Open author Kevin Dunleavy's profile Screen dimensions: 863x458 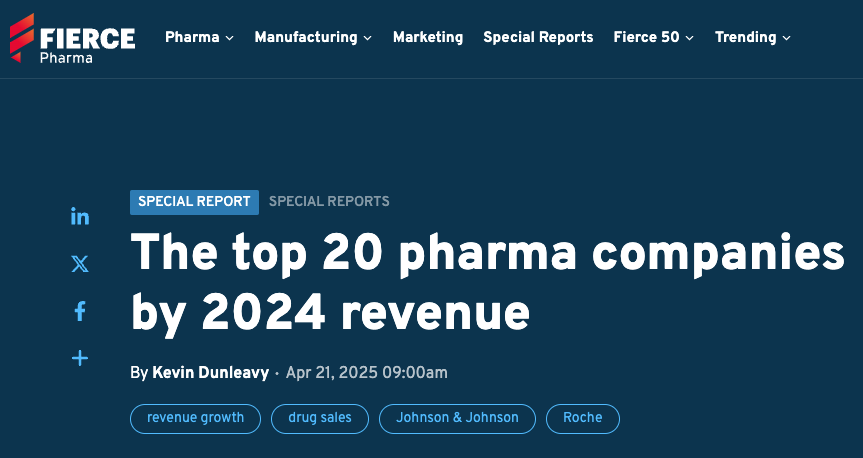210,373
